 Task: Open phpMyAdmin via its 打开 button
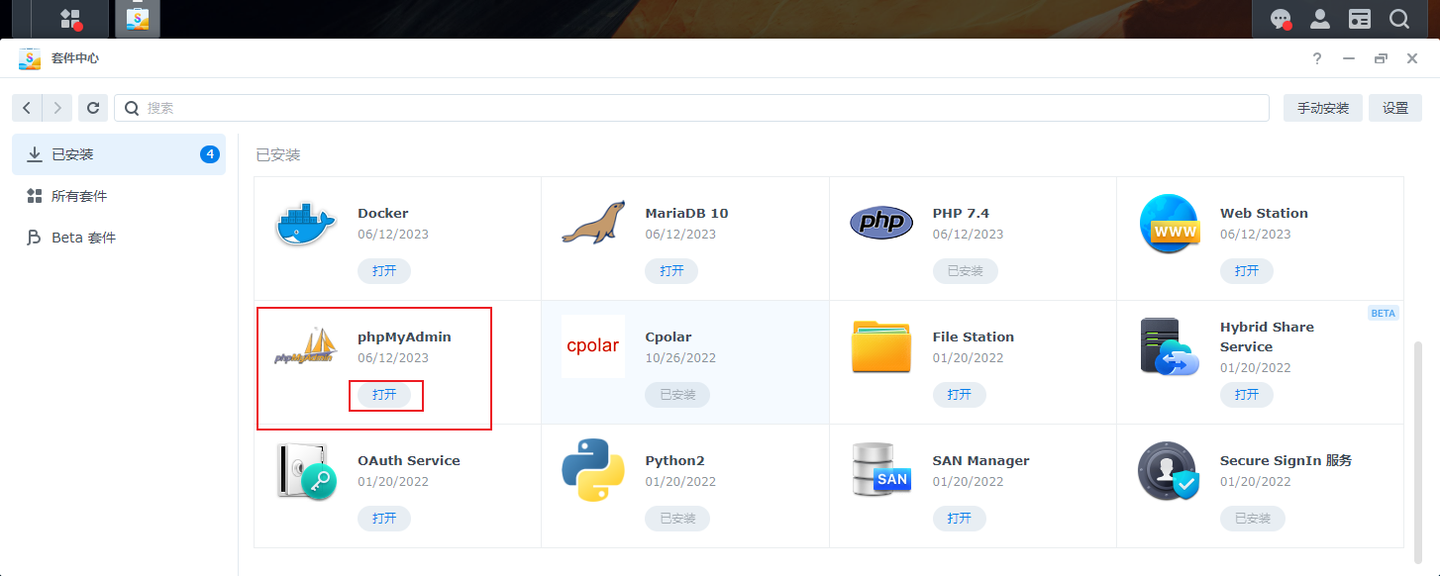point(386,395)
